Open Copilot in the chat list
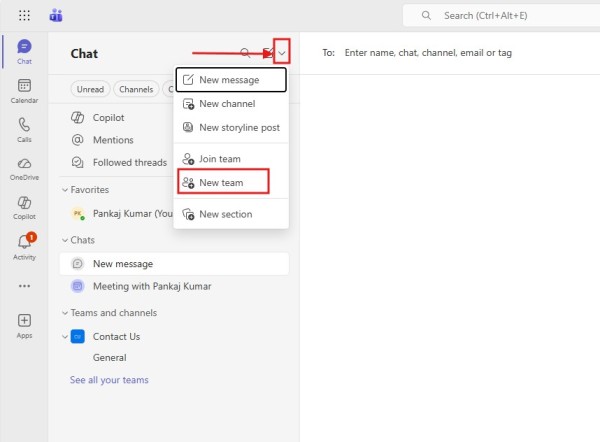The image size is (600, 442). coord(117,117)
